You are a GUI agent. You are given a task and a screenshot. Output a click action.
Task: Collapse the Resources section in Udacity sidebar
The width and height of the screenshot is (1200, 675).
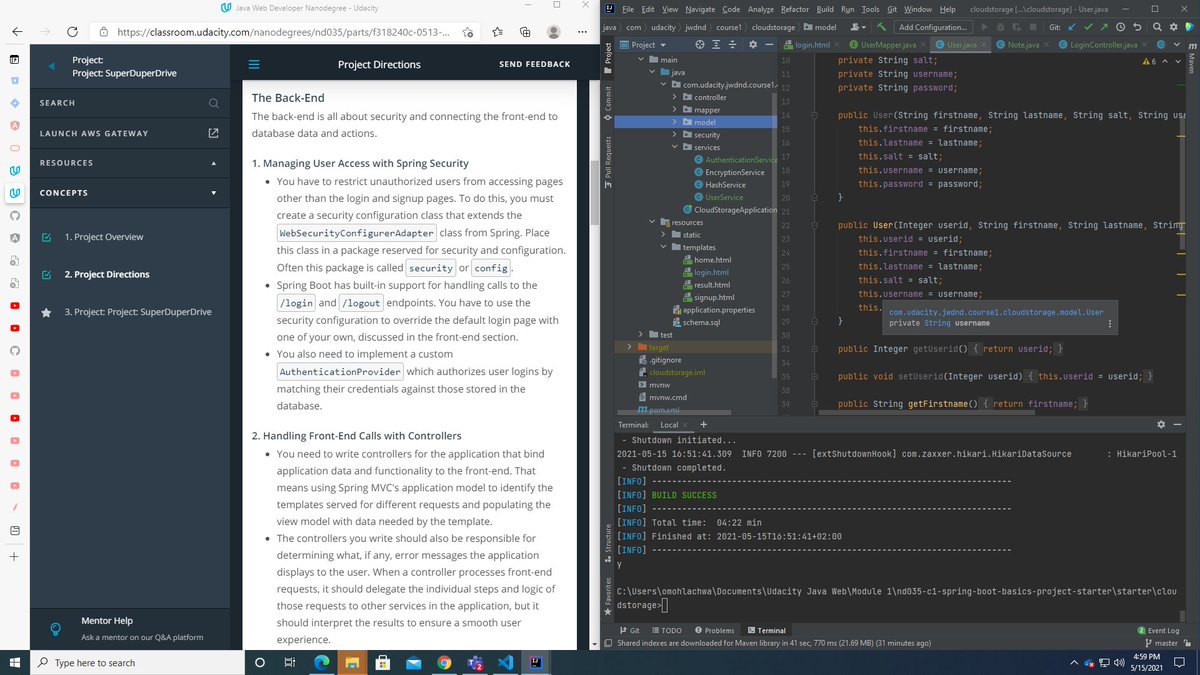[213, 163]
